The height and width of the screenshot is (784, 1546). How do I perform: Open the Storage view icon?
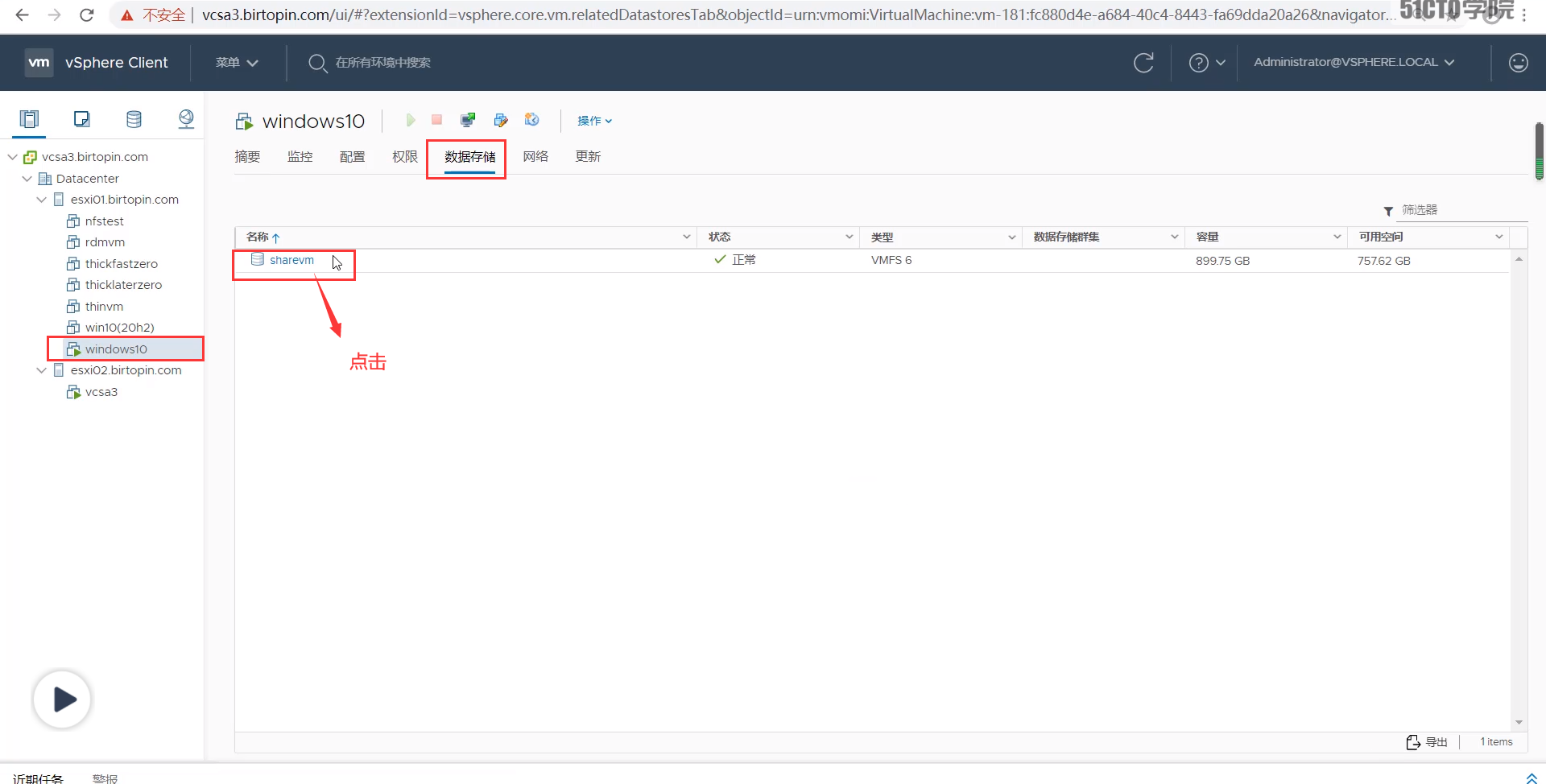134,119
